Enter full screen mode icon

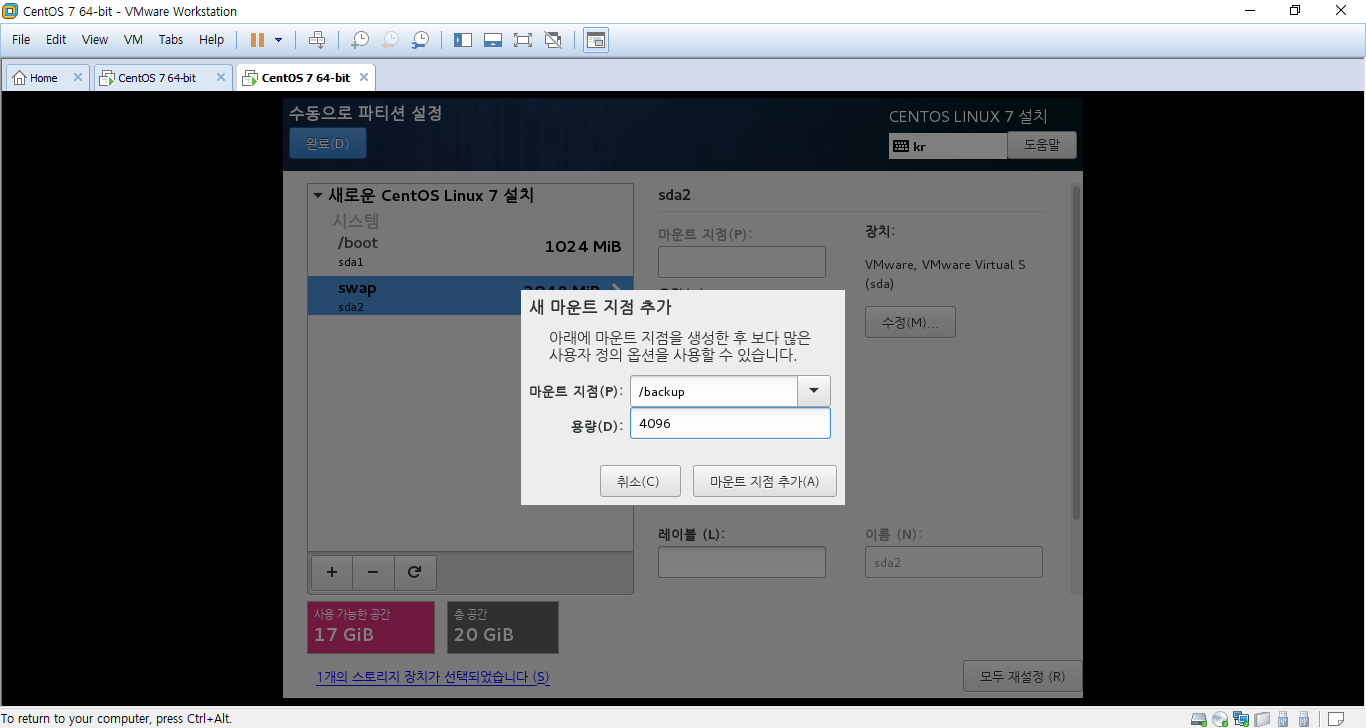point(522,40)
